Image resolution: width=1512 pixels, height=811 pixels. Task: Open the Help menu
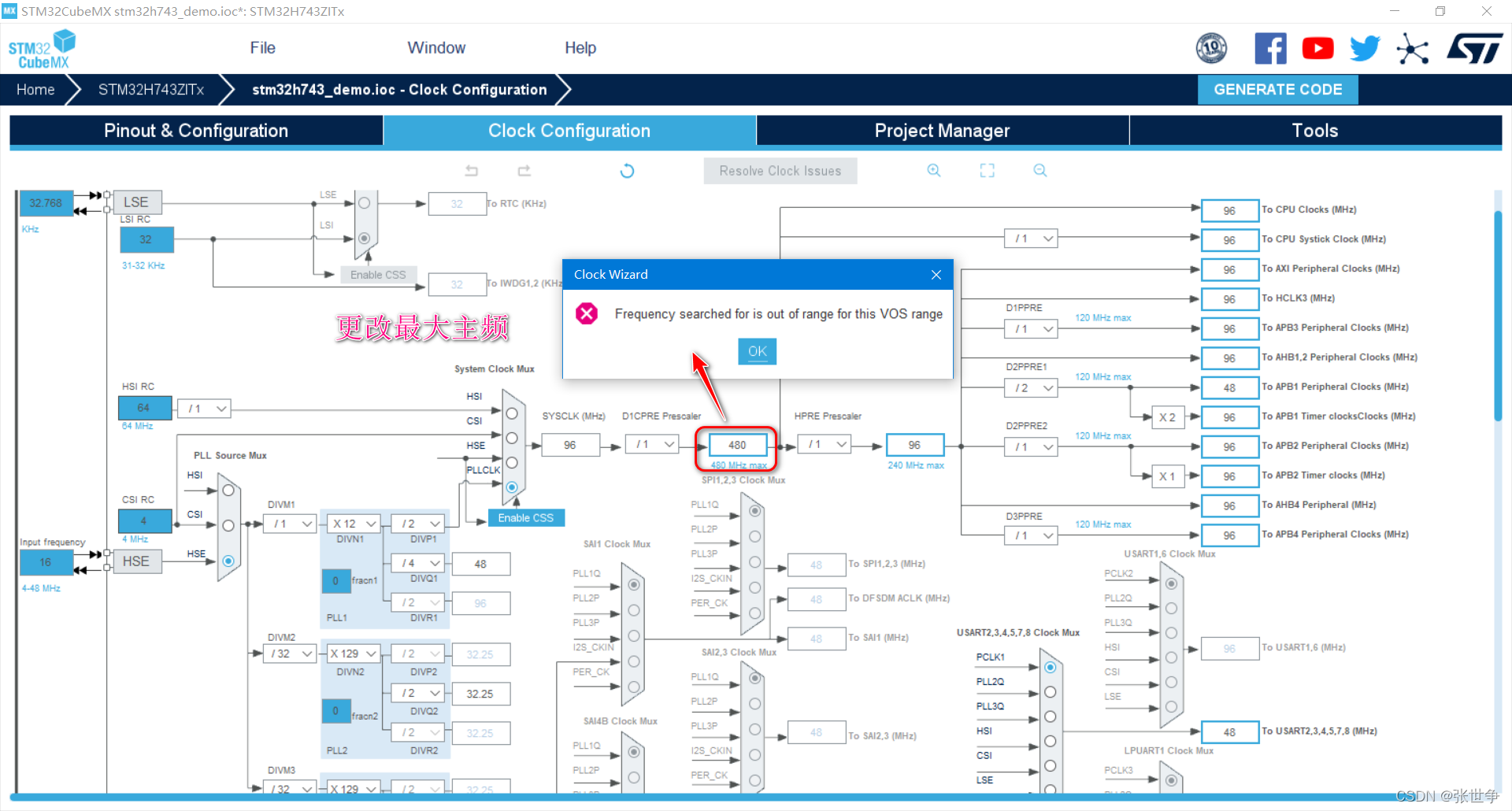coord(580,48)
